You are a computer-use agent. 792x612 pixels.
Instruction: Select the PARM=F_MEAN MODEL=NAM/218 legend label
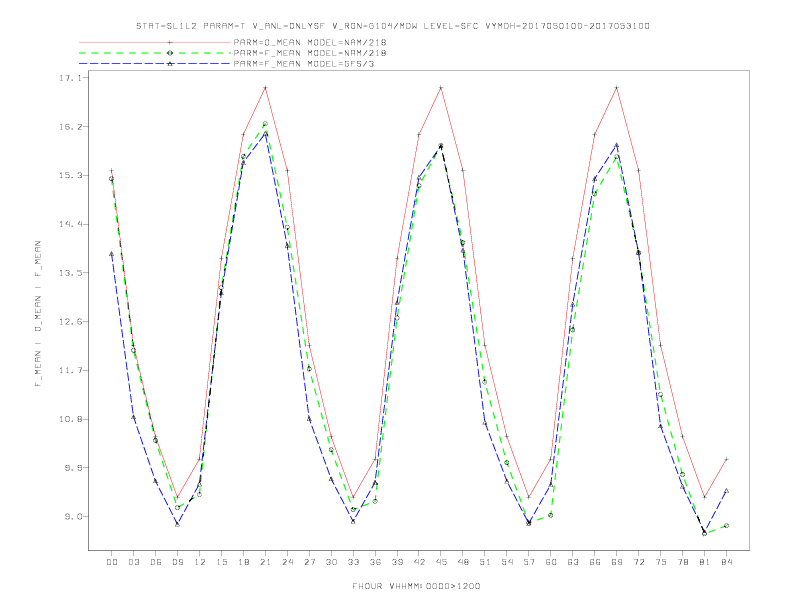click(x=310, y=53)
